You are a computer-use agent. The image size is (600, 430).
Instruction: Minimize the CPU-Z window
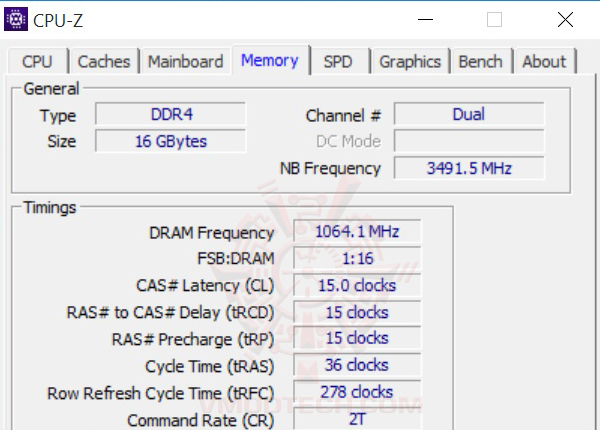click(425, 20)
